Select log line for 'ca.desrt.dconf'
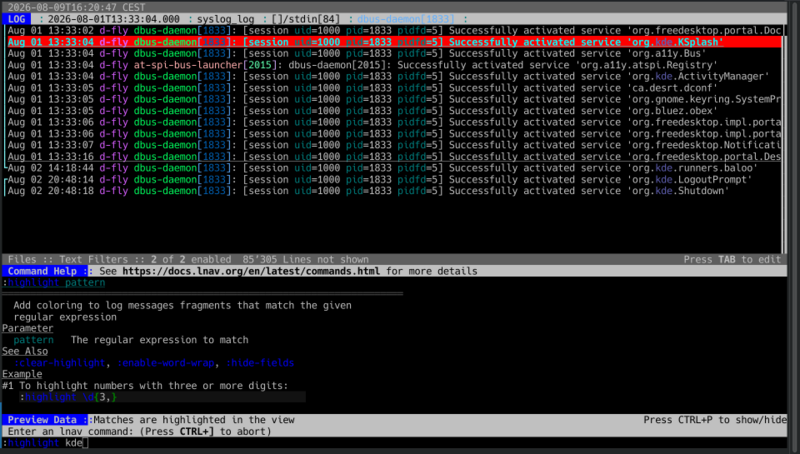Viewport: 800px width, 454px height. [394, 88]
